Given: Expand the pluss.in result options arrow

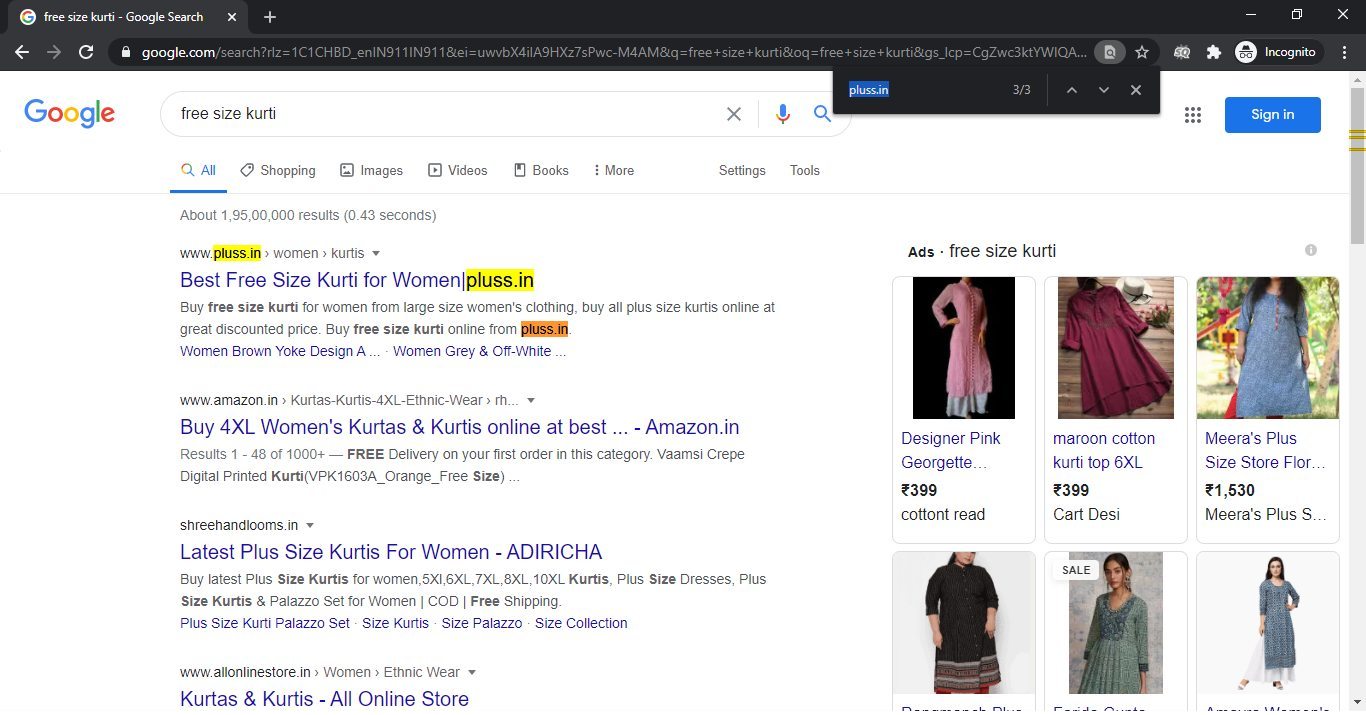Looking at the screenshot, I should pos(376,254).
